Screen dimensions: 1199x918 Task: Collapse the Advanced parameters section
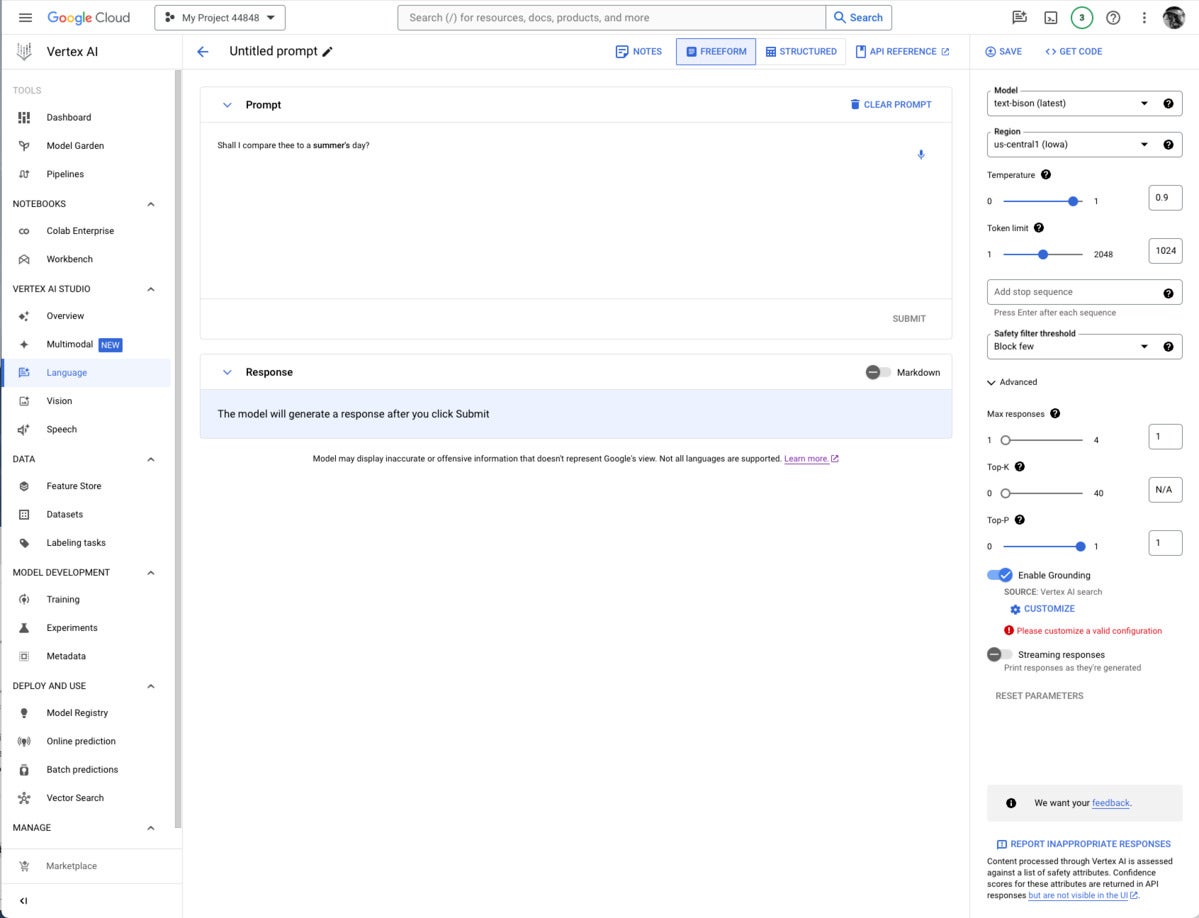(x=1012, y=382)
